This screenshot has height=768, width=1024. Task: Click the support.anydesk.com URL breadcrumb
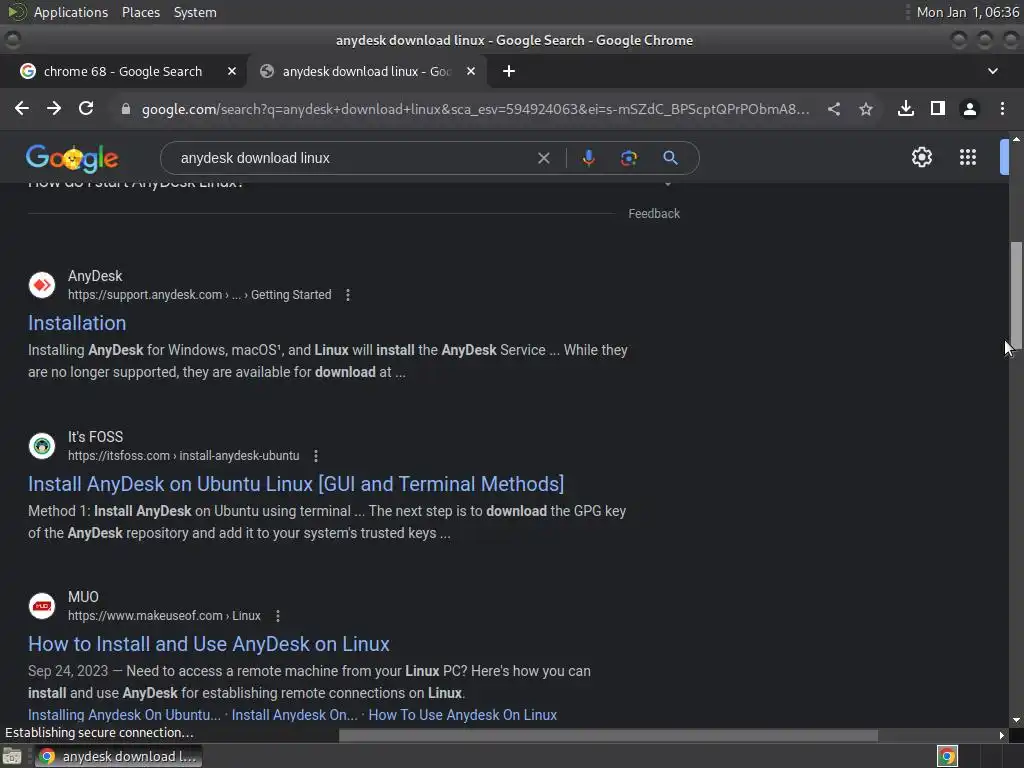(x=199, y=295)
